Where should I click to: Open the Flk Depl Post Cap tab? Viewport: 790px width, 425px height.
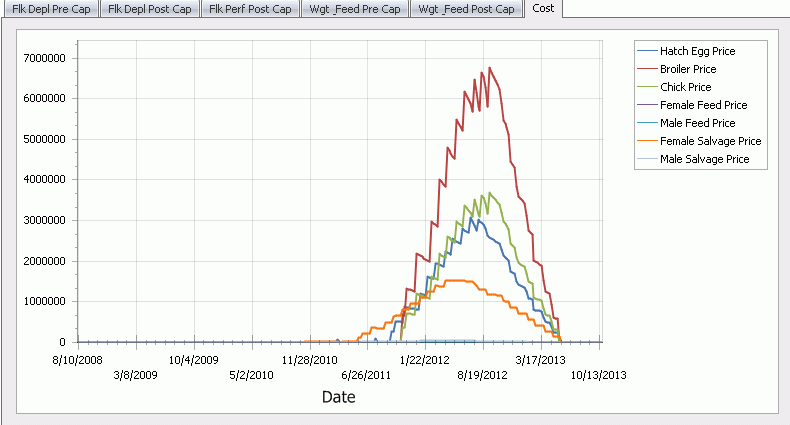[x=151, y=9]
